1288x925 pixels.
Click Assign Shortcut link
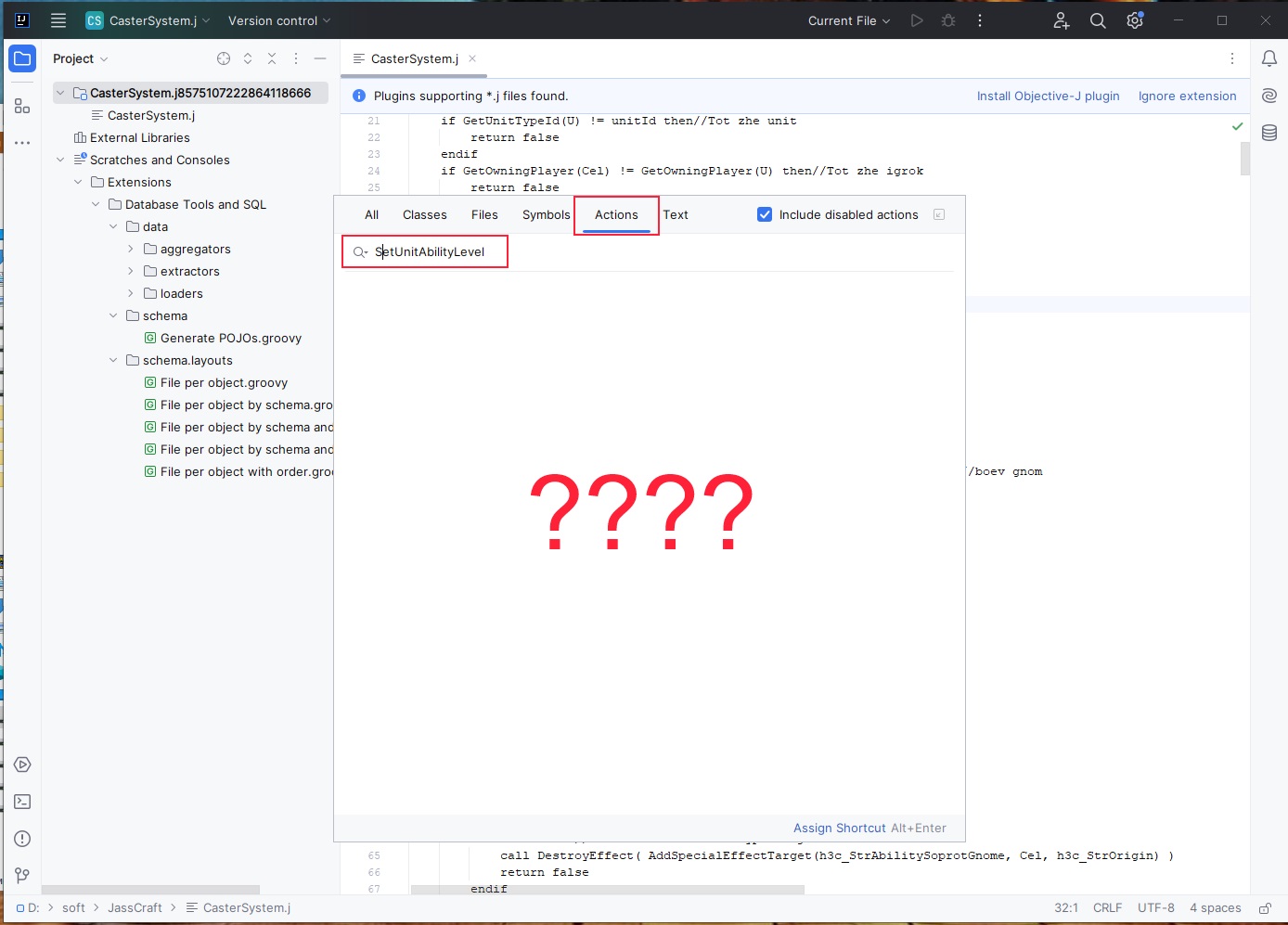tap(840, 828)
